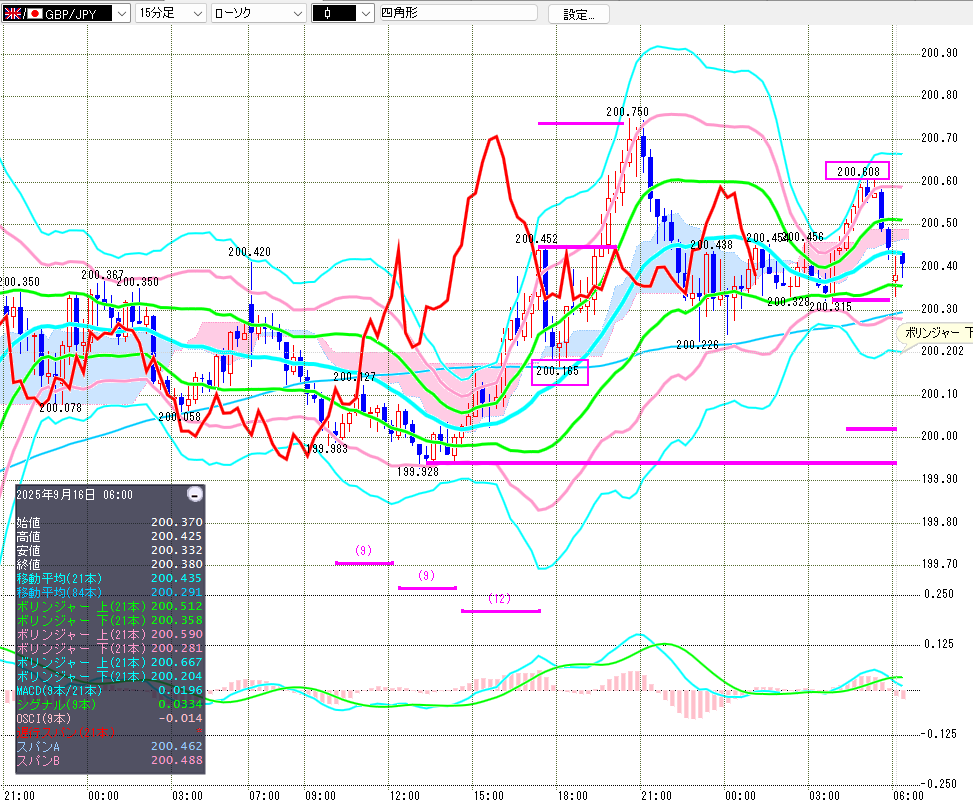Screen dimensions: 973x805
Task: Click the 始値 200.370 row
Action: pos(109,523)
